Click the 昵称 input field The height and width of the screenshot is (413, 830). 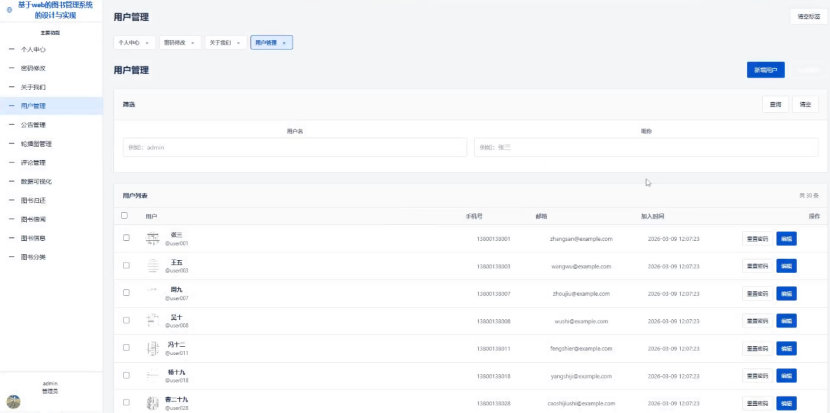click(x=646, y=147)
